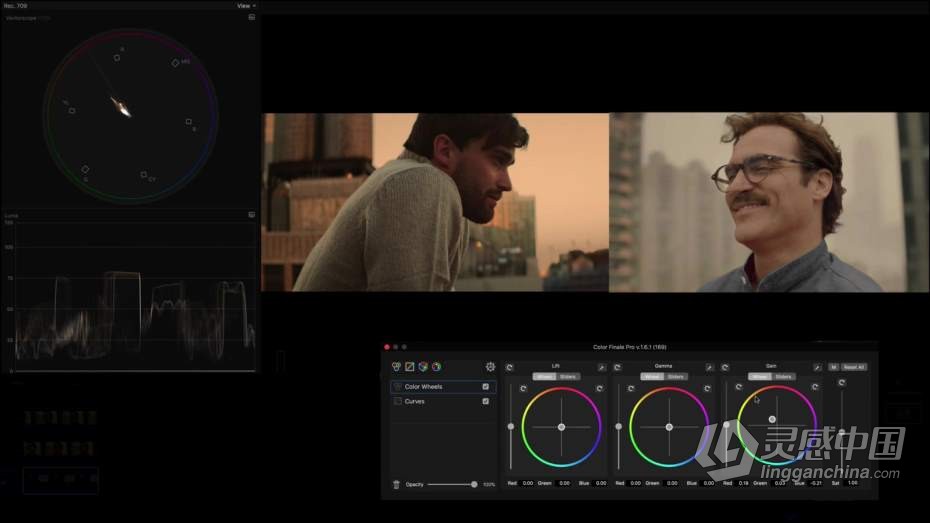Click the right reference shot with glasses
The height and width of the screenshot is (523, 930).
tap(769, 202)
